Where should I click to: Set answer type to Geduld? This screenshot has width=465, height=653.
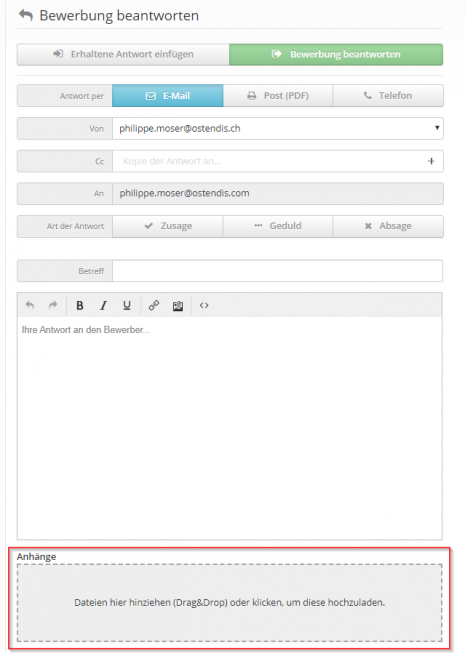(x=278, y=226)
